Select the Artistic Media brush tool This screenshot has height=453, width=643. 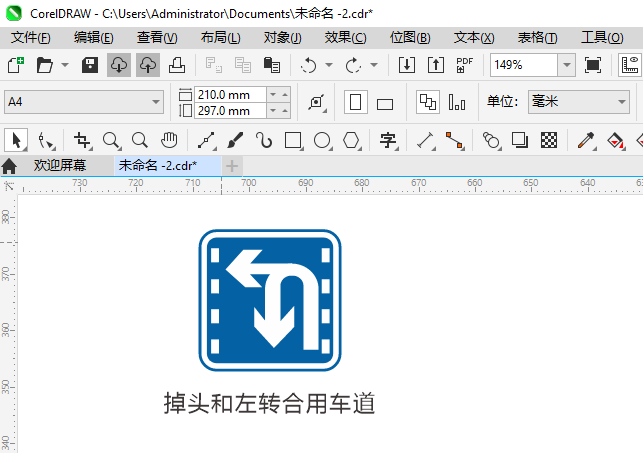235,140
